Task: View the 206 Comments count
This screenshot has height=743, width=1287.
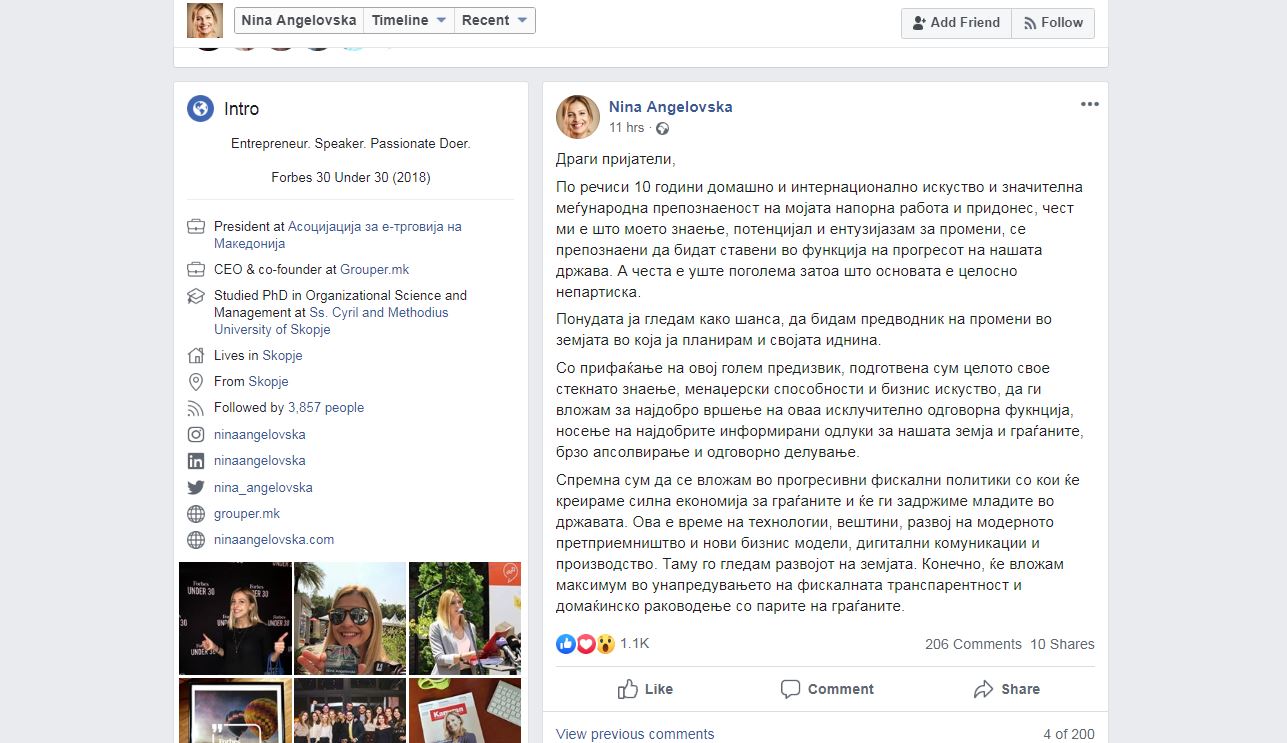Action: [973, 644]
